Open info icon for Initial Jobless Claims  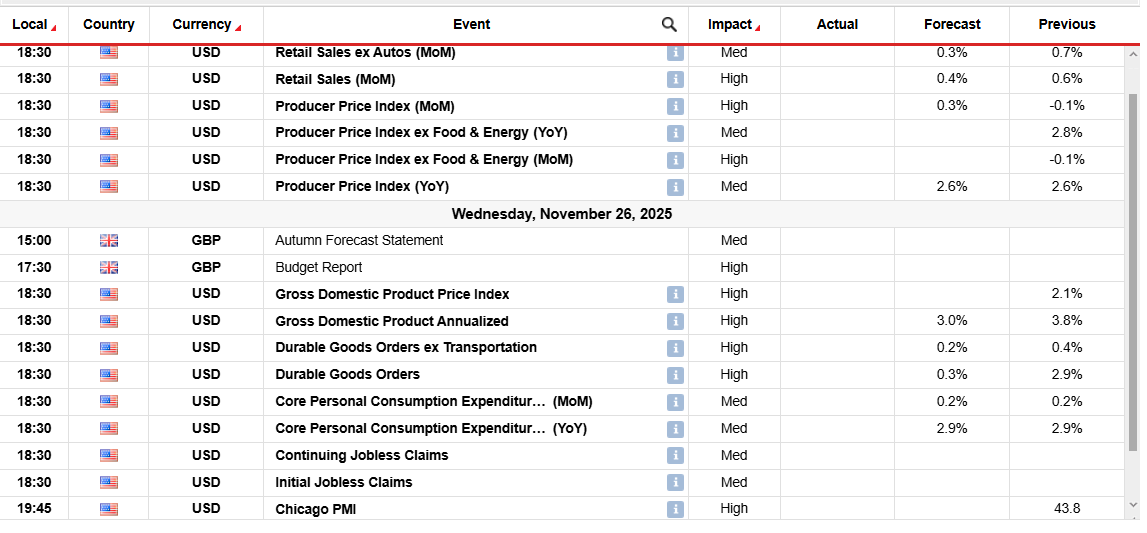(675, 483)
